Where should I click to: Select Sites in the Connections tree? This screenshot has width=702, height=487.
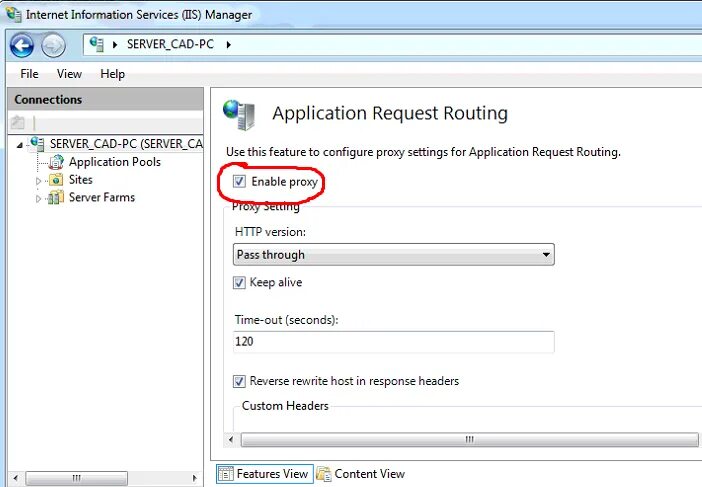click(81, 180)
